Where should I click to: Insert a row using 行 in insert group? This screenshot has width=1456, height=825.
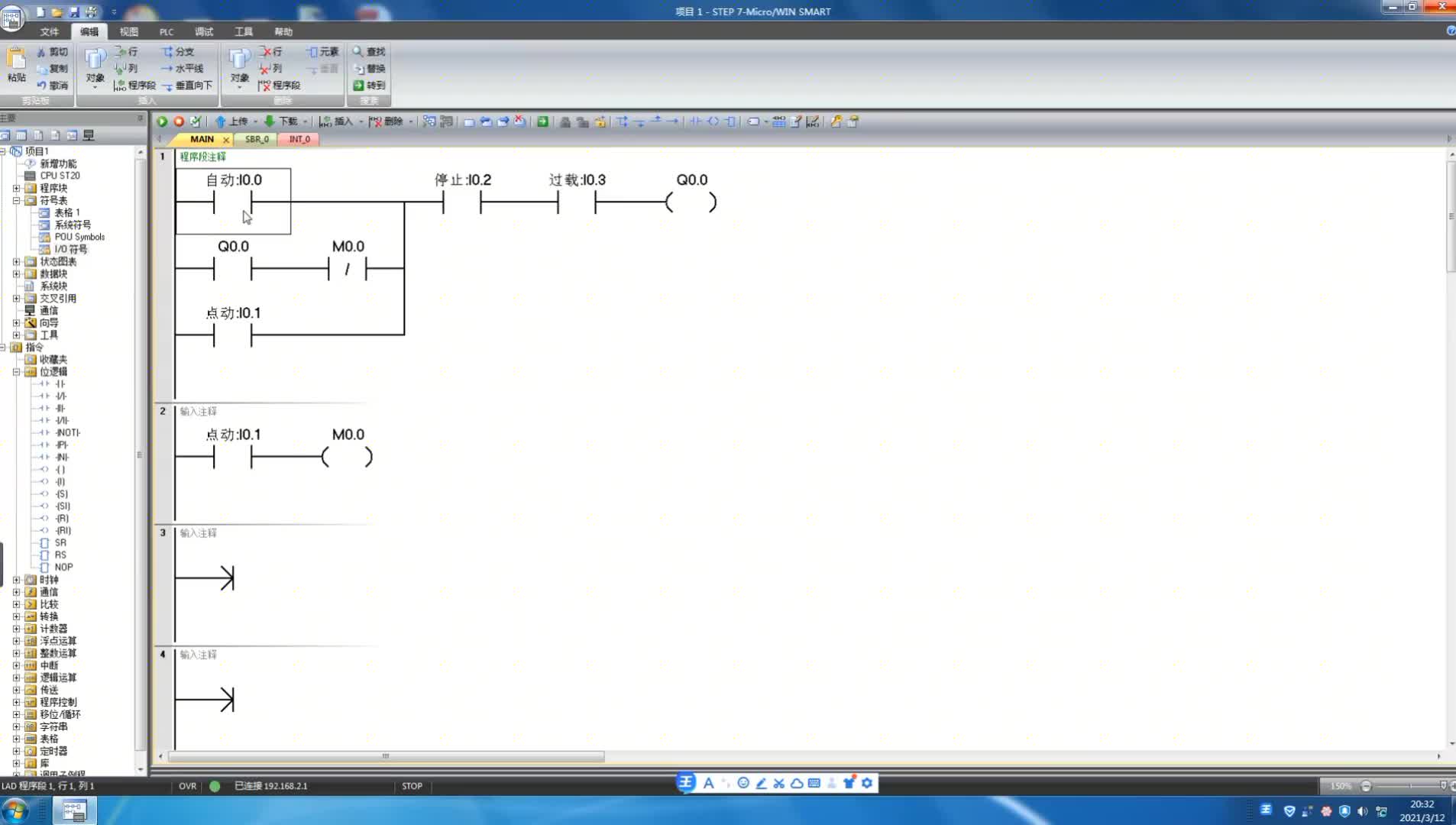(x=127, y=52)
